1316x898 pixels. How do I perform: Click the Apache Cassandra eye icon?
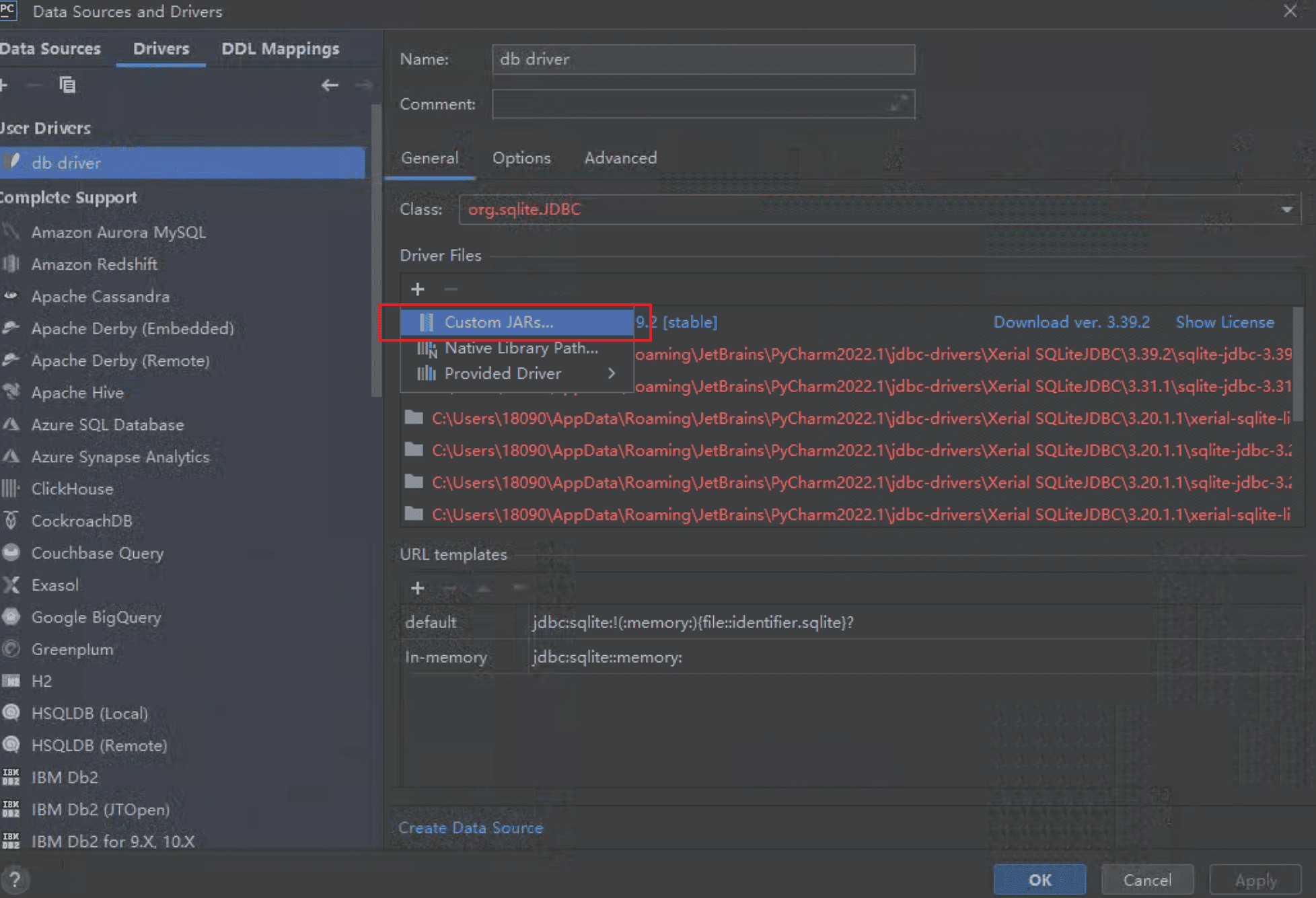11,296
